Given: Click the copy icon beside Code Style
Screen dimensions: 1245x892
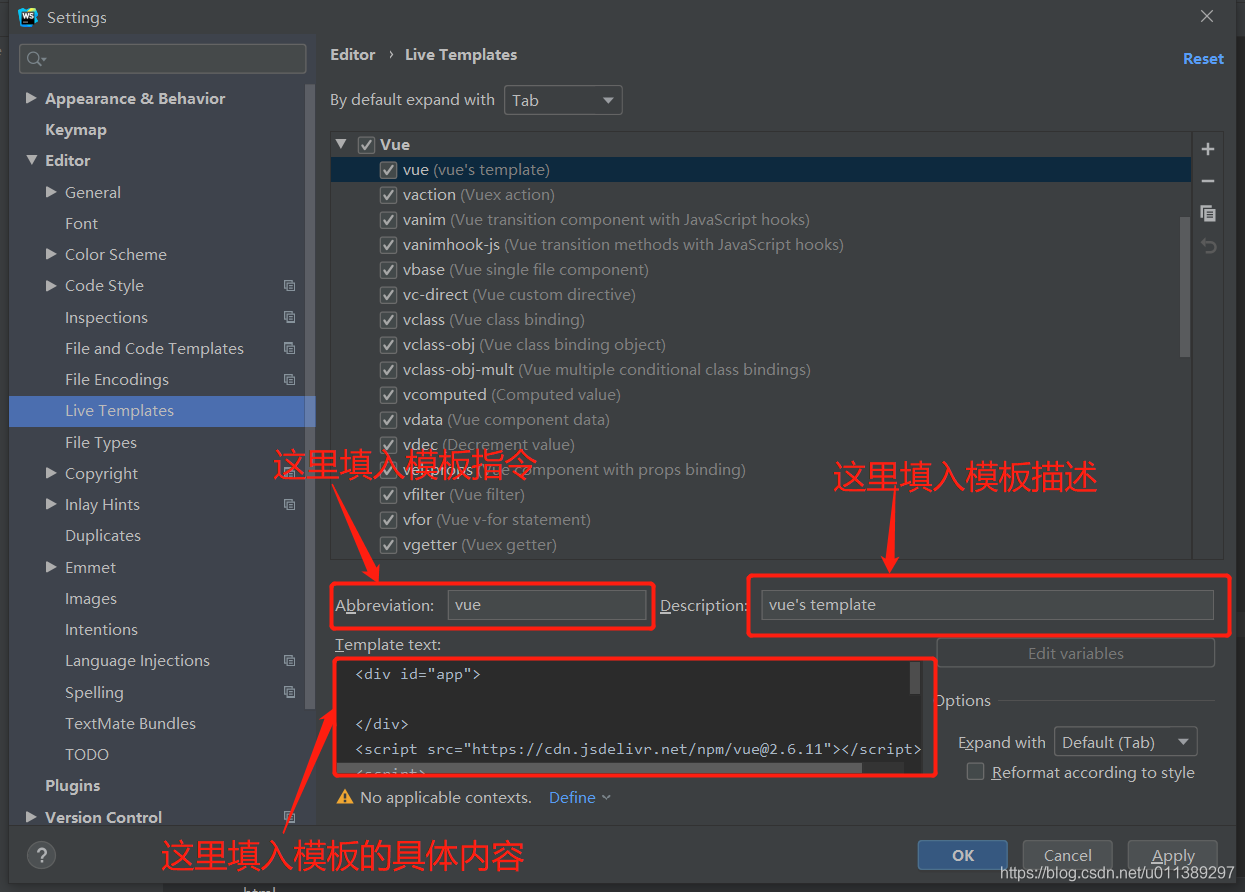Looking at the screenshot, I should point(289,286).
